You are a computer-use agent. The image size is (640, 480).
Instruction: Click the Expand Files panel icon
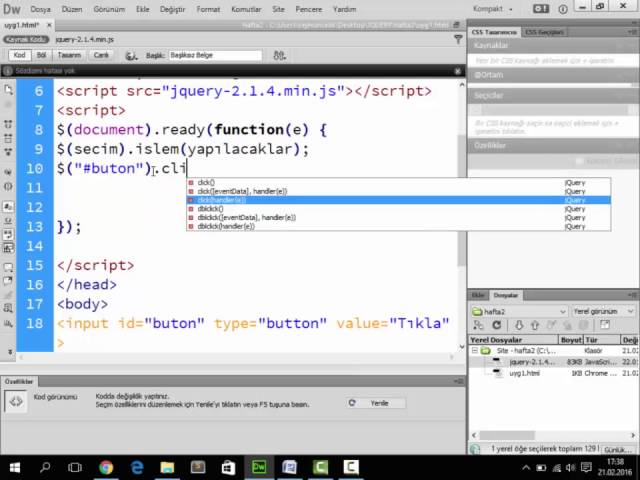[605, 325]
